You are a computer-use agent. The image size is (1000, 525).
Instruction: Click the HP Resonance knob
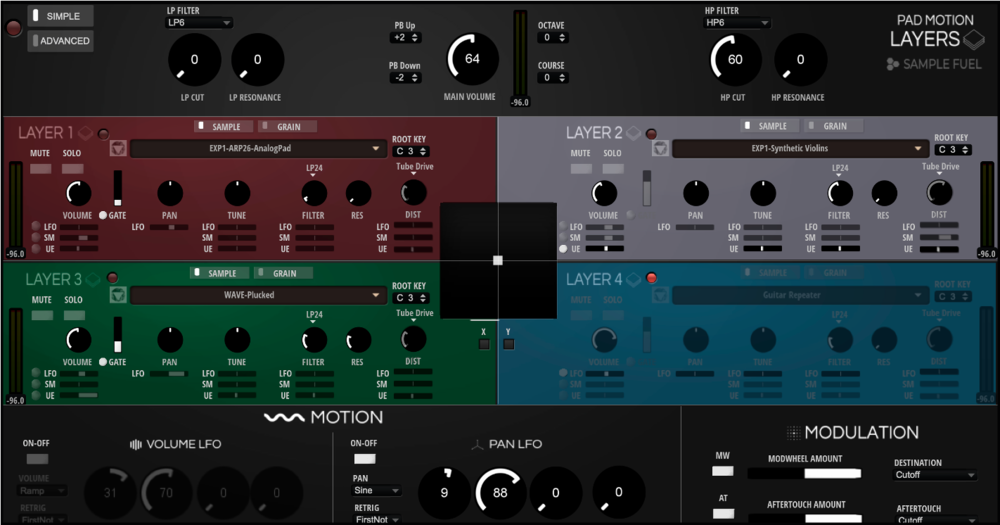[x=800, y=59]
